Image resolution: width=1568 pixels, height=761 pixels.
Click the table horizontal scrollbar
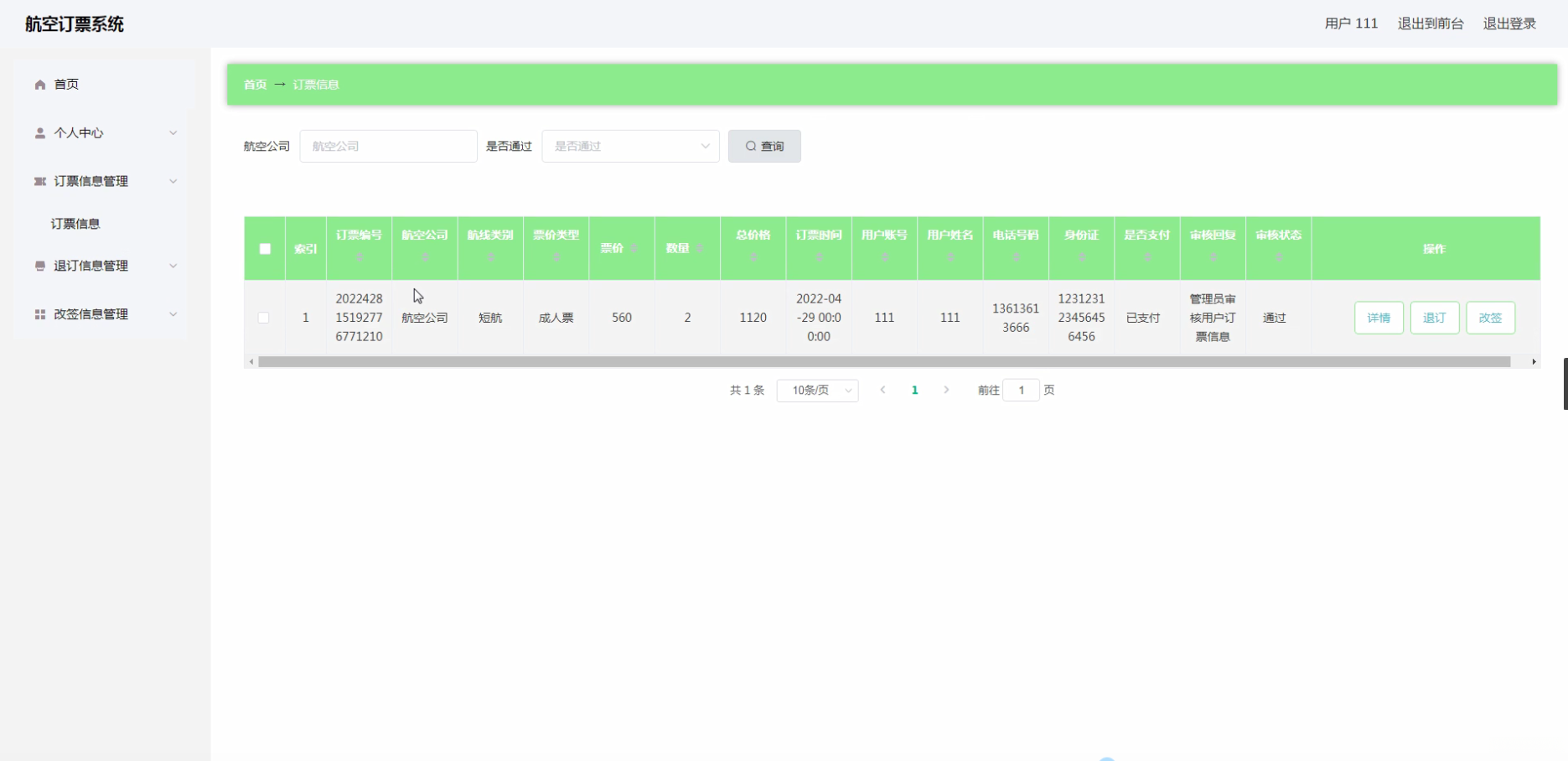pos(884,362)
